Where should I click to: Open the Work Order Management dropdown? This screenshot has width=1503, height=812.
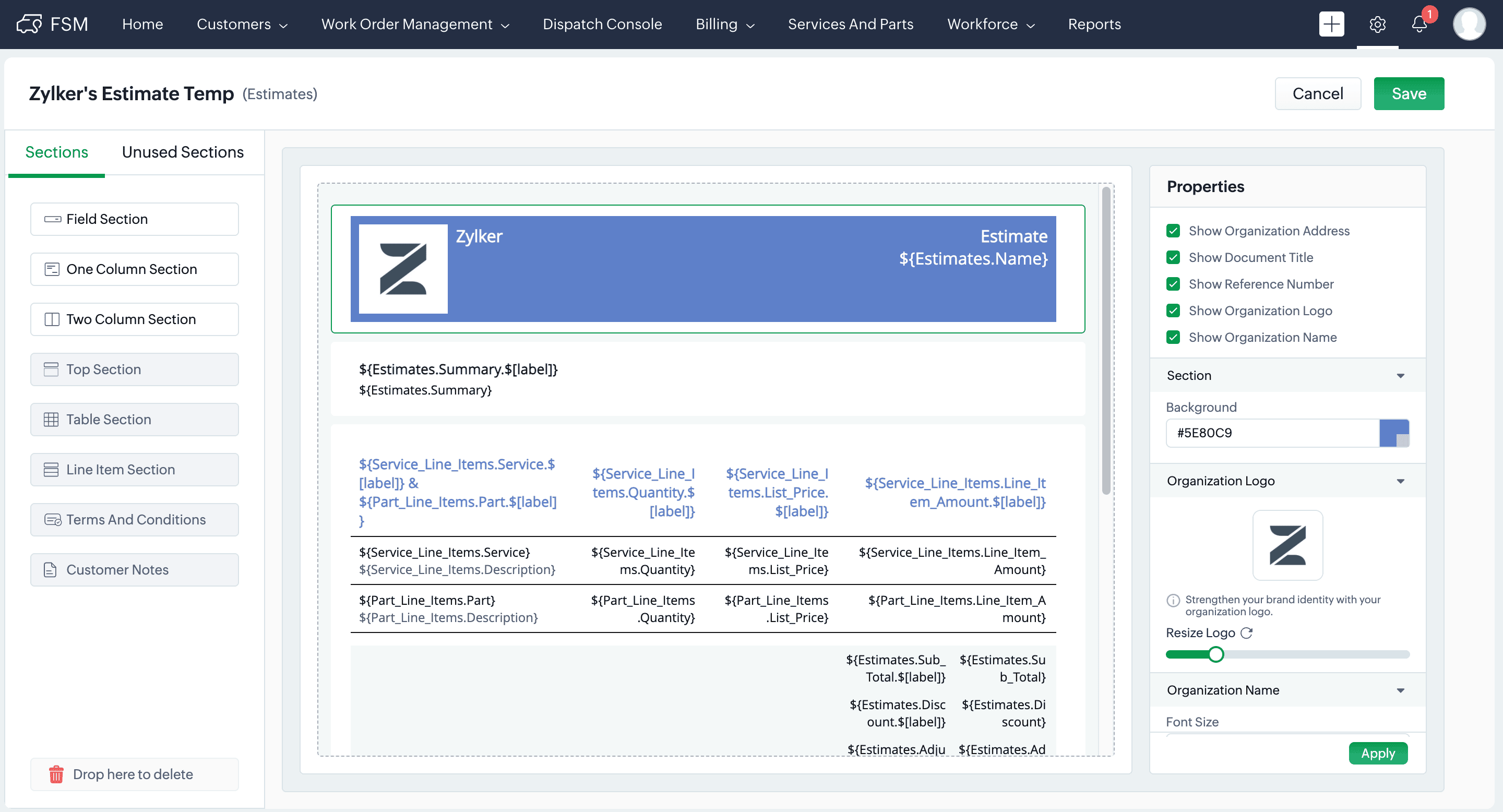tap(415, 25)
